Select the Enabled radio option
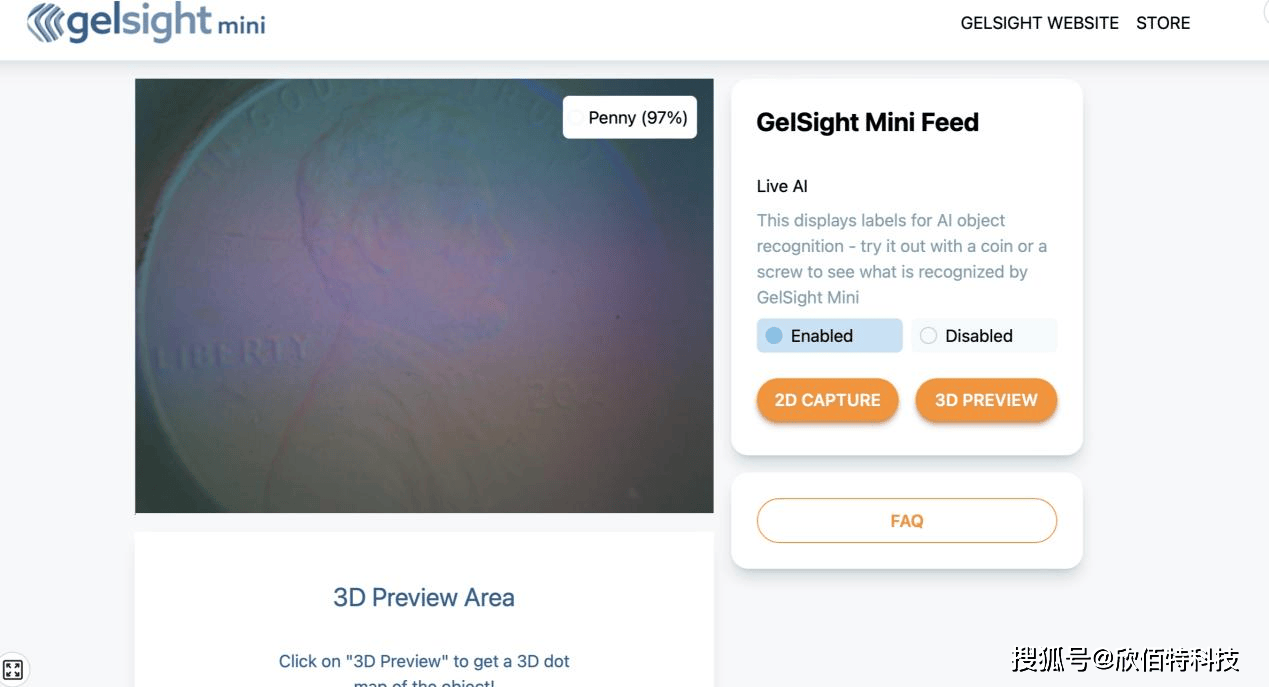This screenshot has width=1269, height=687. coord(774,336)
